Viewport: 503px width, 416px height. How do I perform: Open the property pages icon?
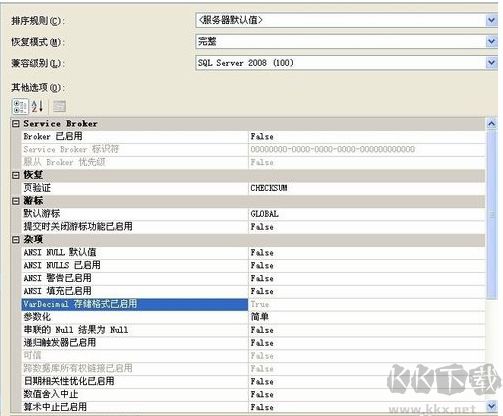(59, 107)
